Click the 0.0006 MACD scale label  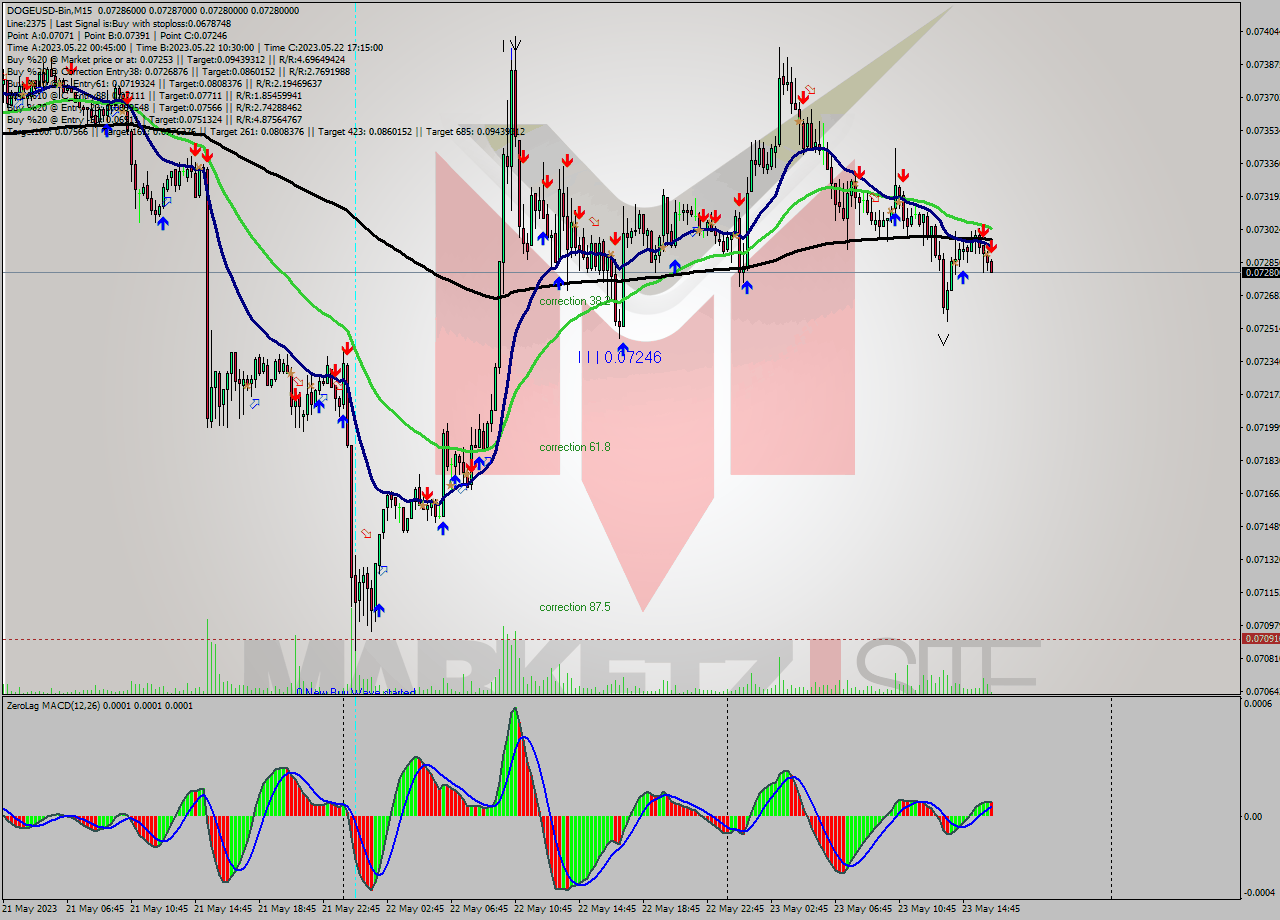click(x=1259, y=704)
